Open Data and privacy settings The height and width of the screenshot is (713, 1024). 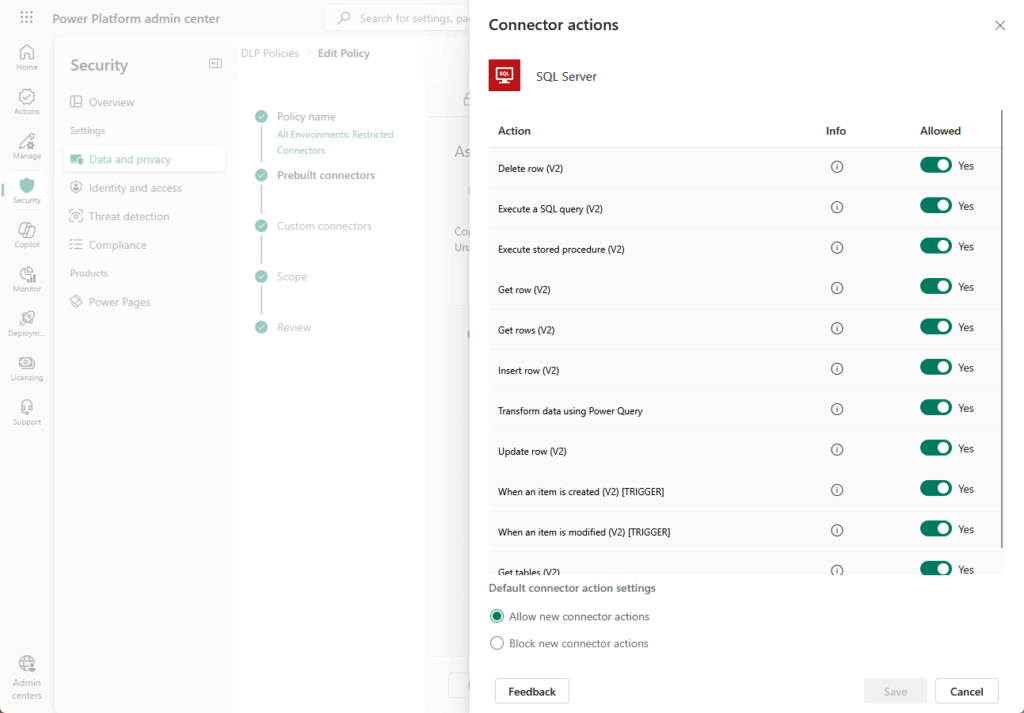pyautogui.click(x=144, y=159)
